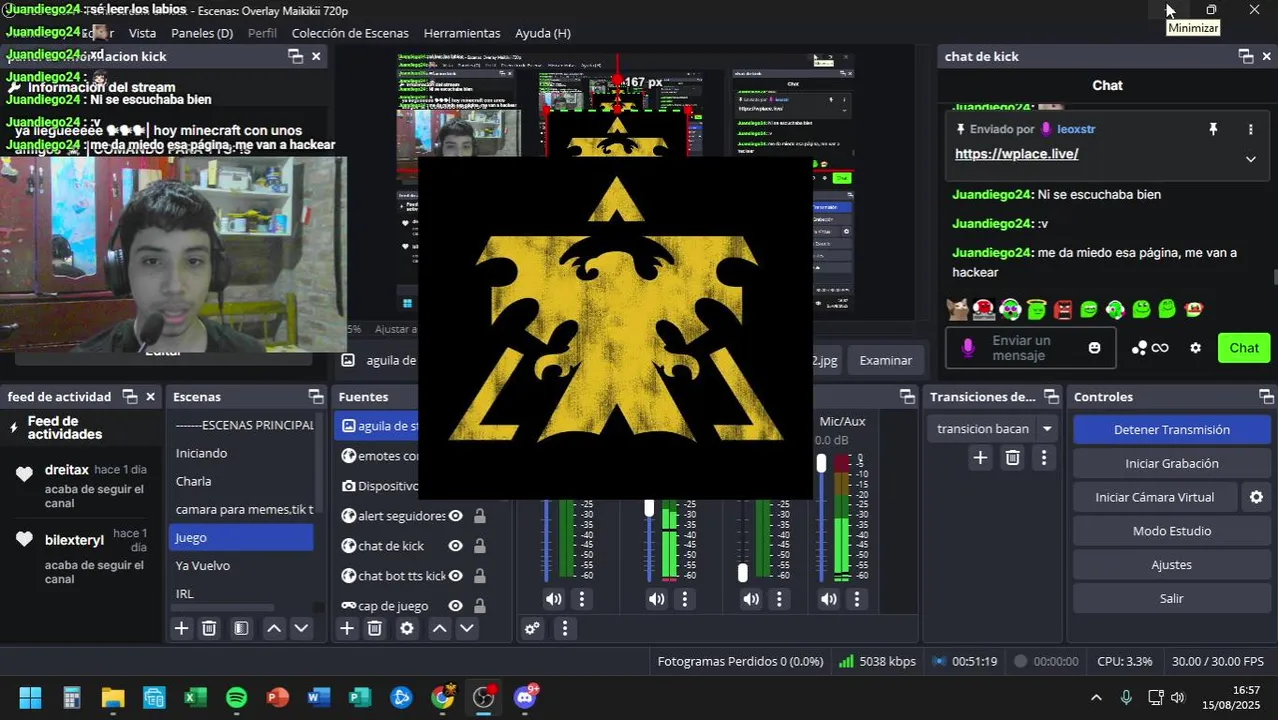1278x720 pixels.
Task: Toggle visibility of the alert seguidores source
Action: 455,516
